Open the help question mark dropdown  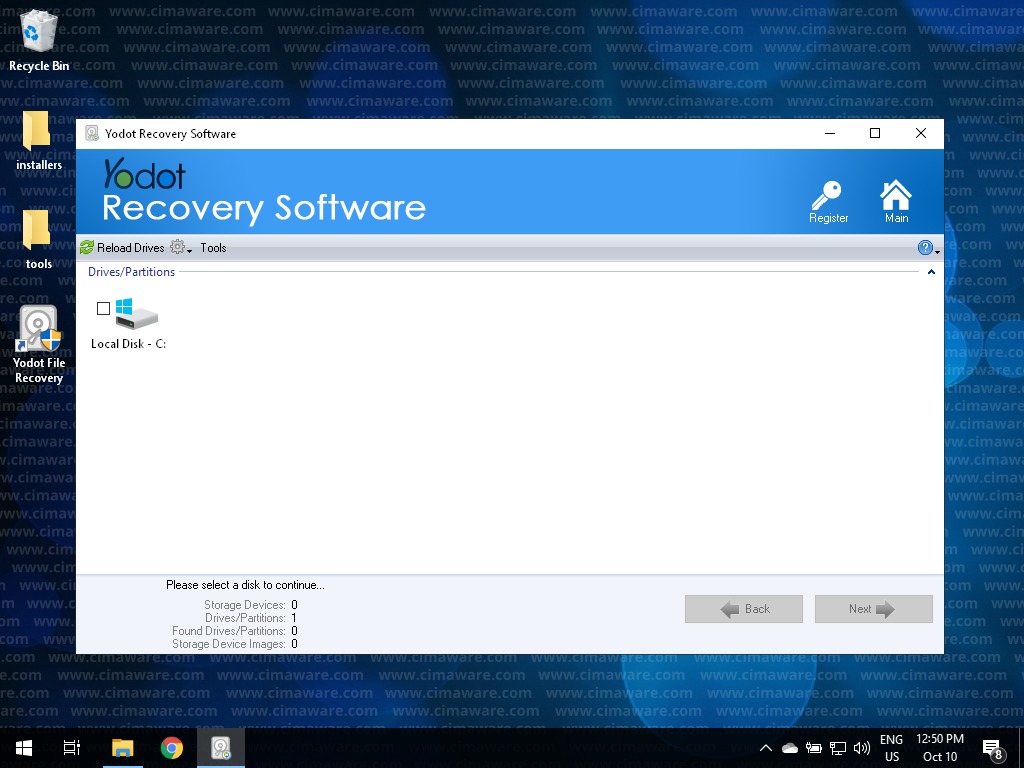pyautogui.click(x=928, y=248)
